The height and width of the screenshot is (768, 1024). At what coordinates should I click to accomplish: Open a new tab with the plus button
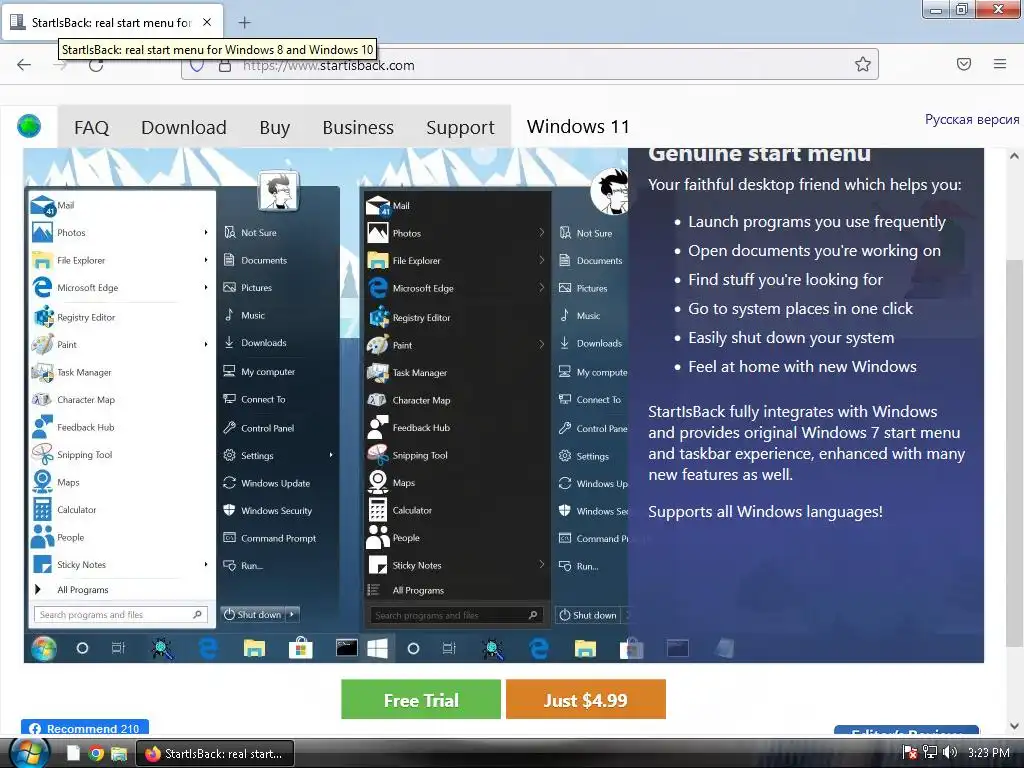[x=244, y=23]
